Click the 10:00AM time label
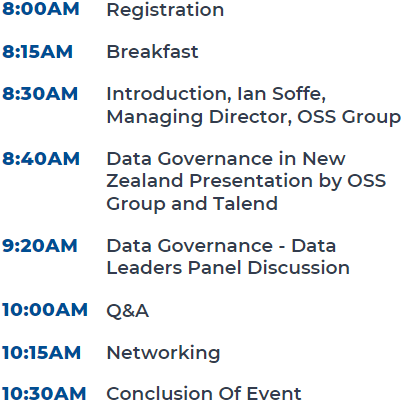The height and width of the screenshot is (413, 406). coord(45,310)
